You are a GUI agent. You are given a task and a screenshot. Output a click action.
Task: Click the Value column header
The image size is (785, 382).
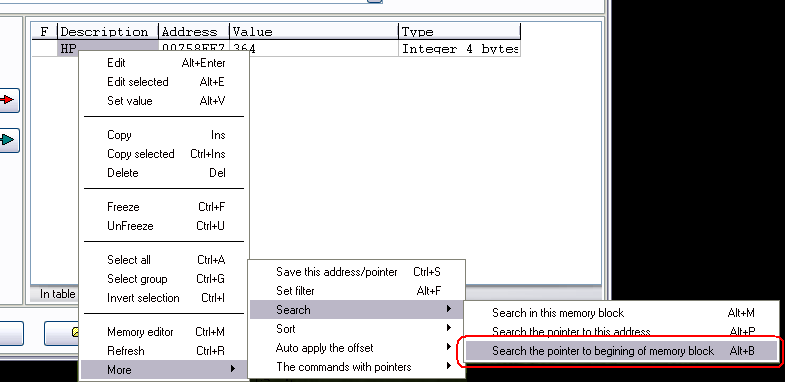click(x=314, y=32)
